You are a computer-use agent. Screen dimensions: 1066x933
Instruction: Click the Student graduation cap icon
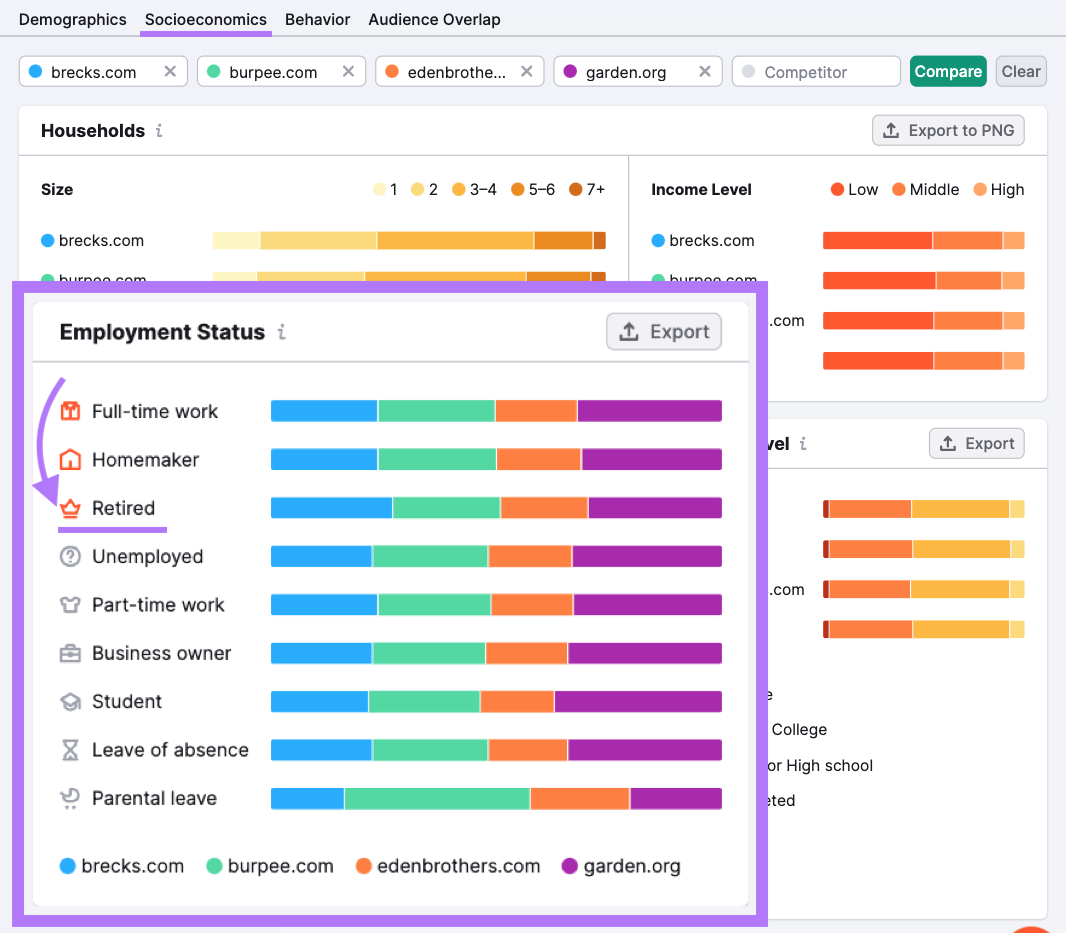70,702
